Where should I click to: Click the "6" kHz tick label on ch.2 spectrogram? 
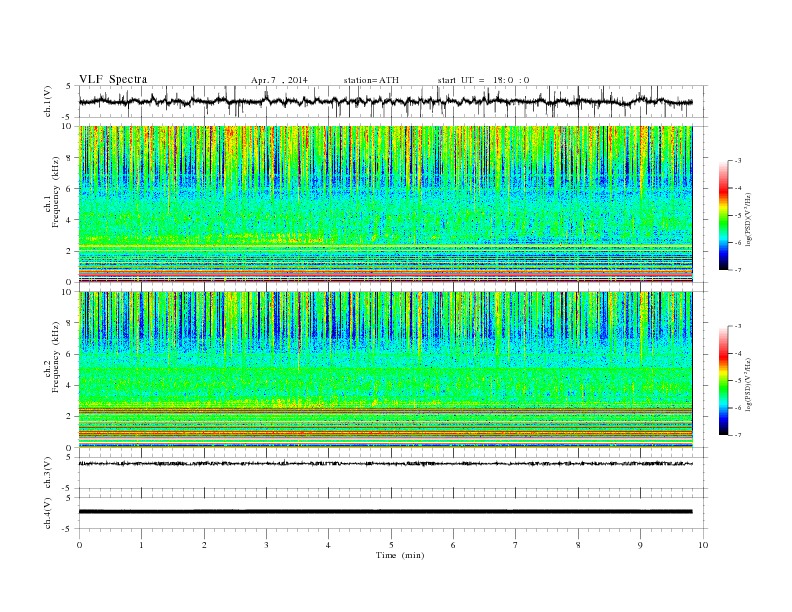click(69, 354)
